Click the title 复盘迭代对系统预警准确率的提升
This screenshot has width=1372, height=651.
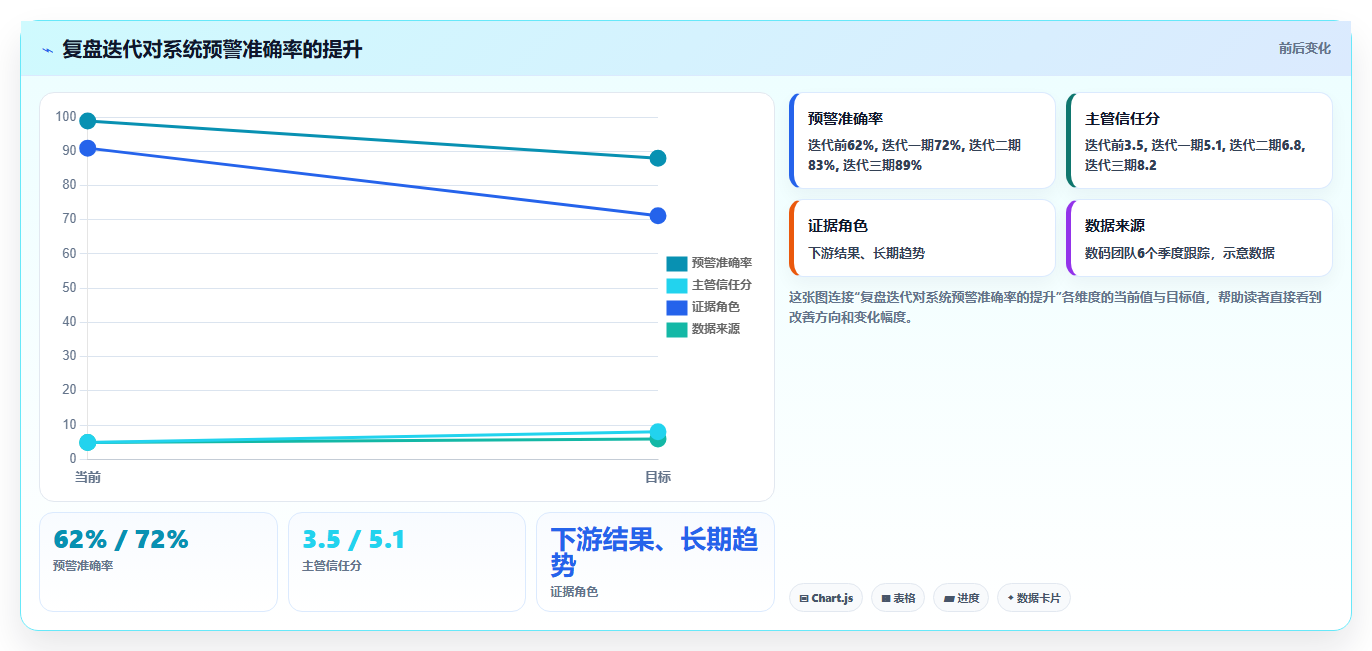click(212, 49)
